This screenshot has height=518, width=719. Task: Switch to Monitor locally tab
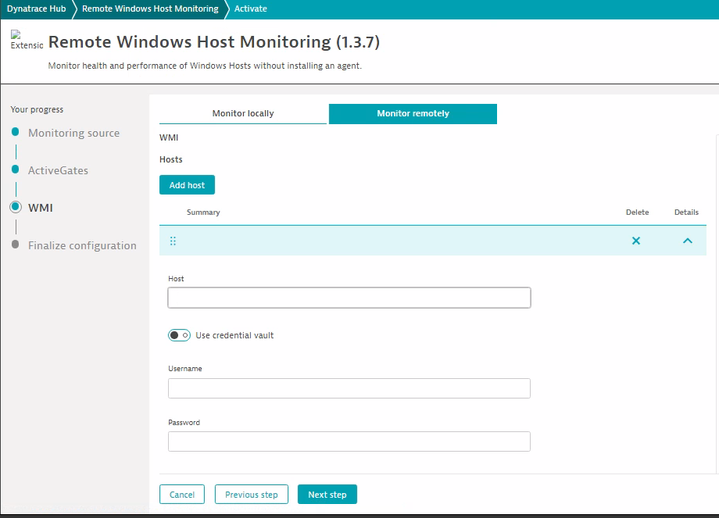click(243, 114)
